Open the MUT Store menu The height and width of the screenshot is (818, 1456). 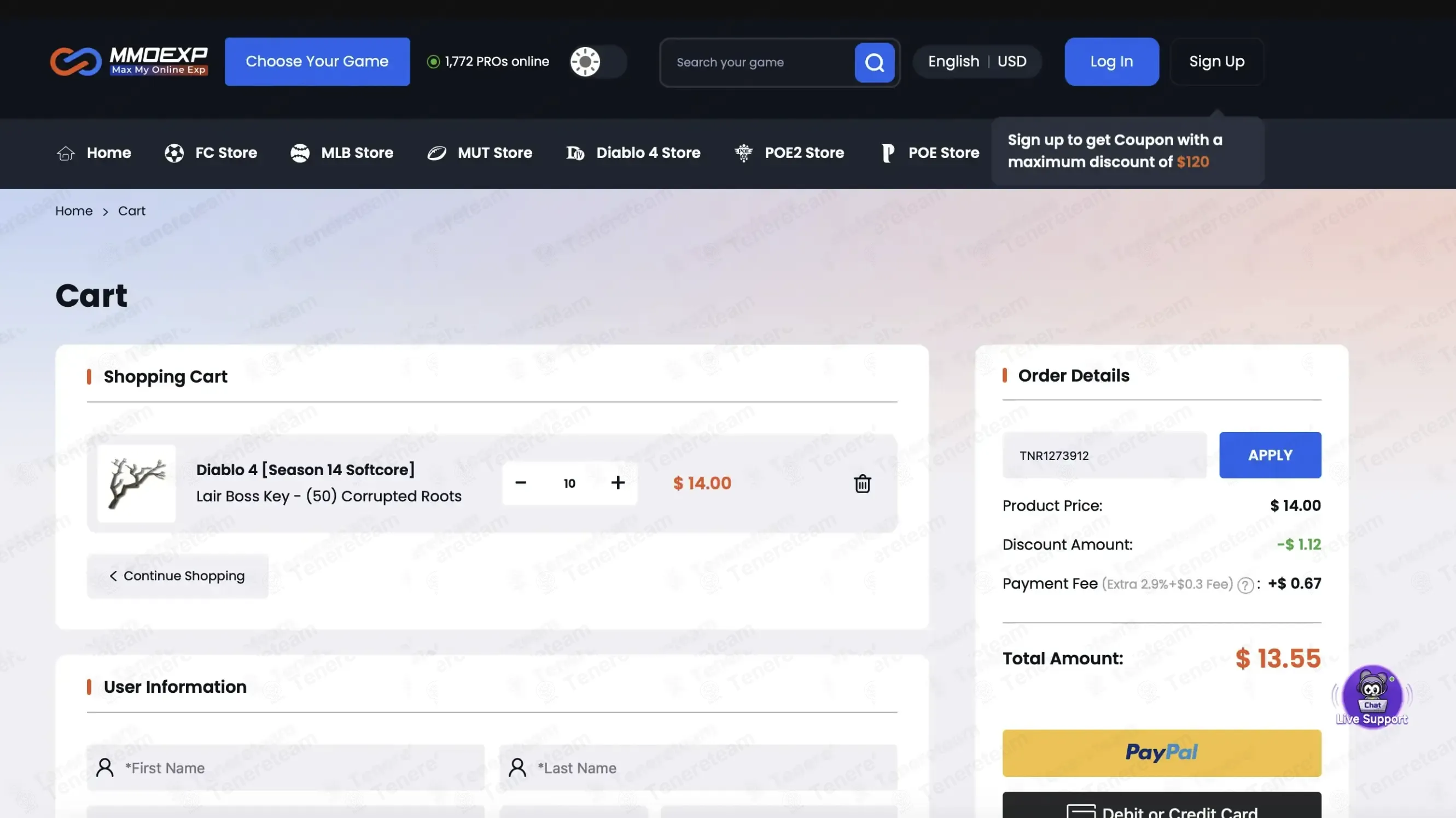[479, 153]
